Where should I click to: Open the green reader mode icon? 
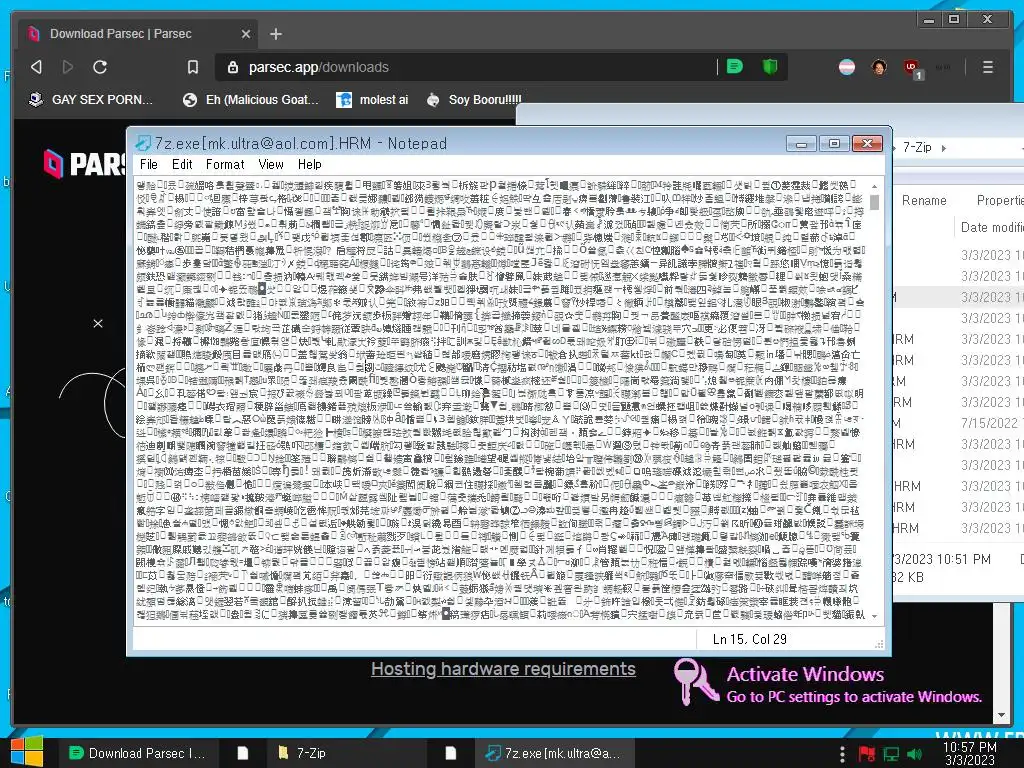(735, 67)
